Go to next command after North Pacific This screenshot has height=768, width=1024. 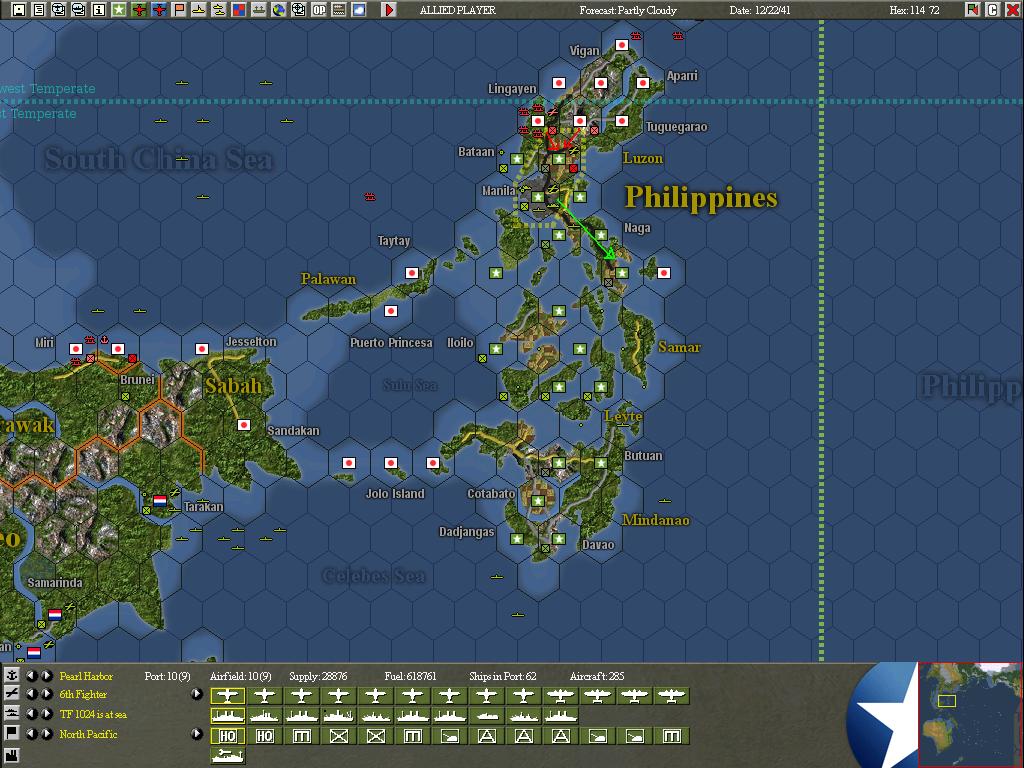46,733
